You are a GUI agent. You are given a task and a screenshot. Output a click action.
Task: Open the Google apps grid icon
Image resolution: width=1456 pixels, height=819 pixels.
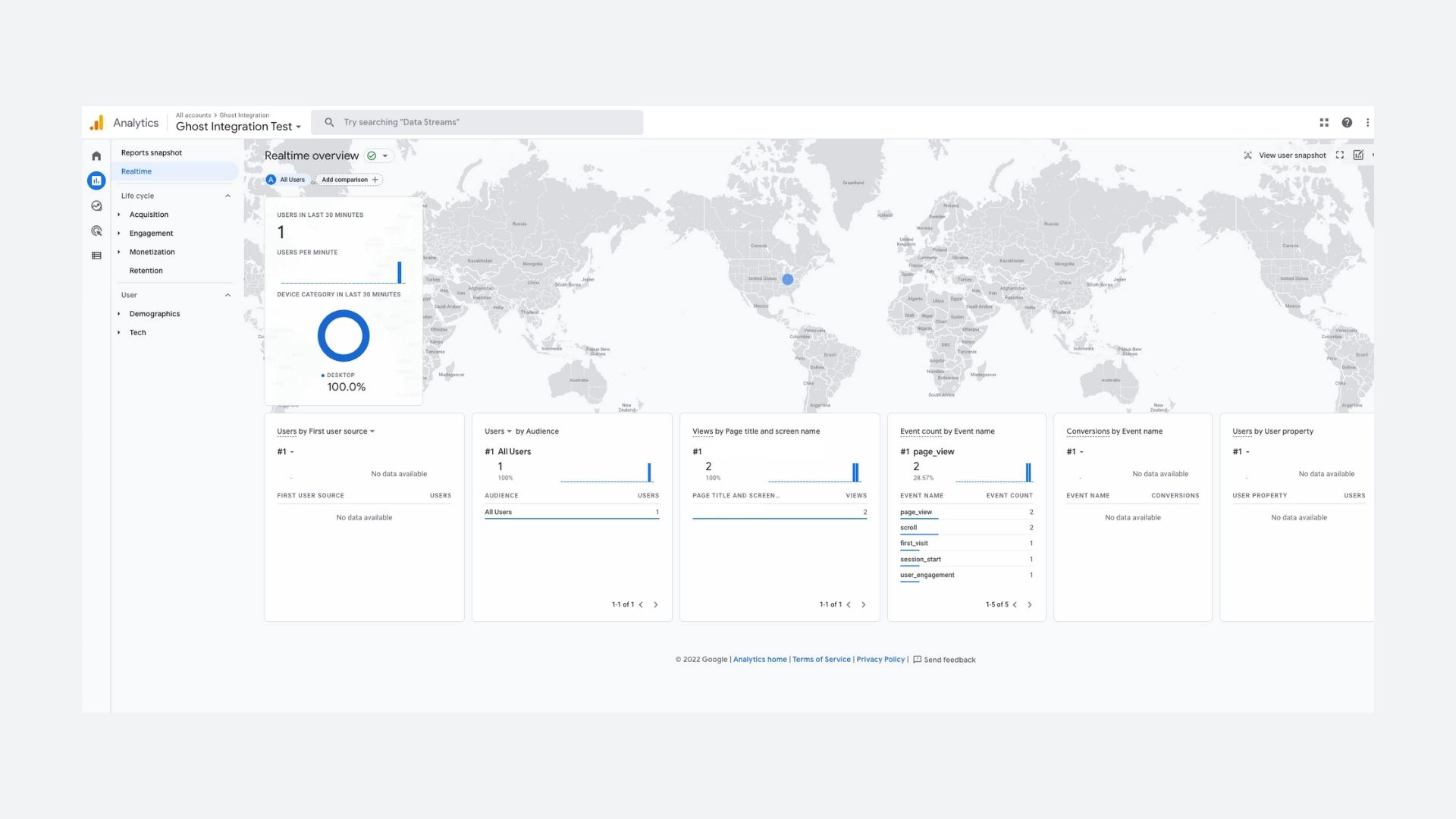1324,123
